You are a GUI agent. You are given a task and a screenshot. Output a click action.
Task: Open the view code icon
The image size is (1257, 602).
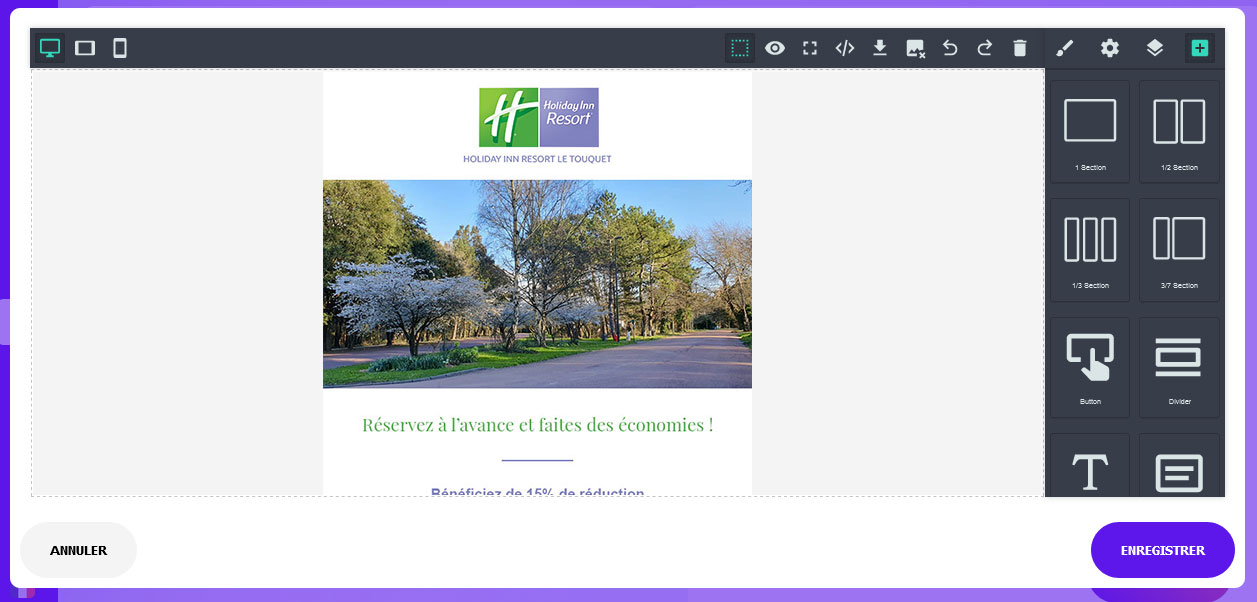click(845, 48)
